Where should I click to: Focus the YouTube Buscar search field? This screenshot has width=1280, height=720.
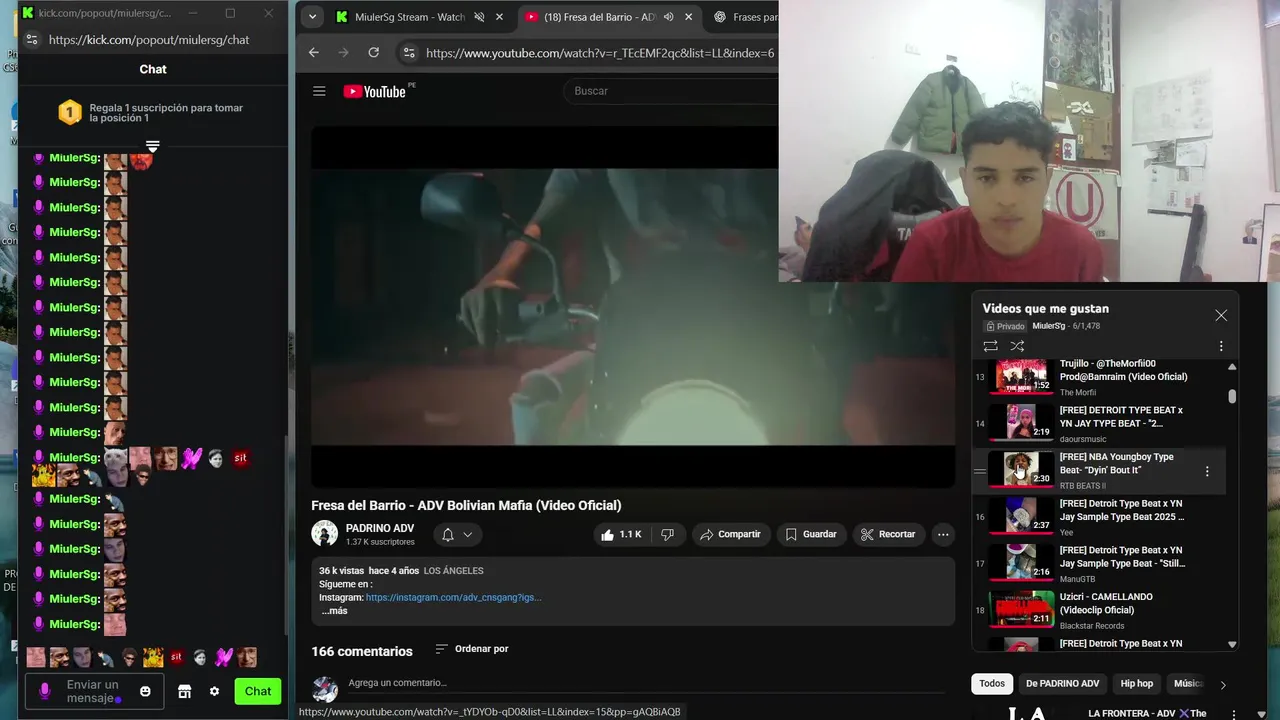(x=670, y=91)
